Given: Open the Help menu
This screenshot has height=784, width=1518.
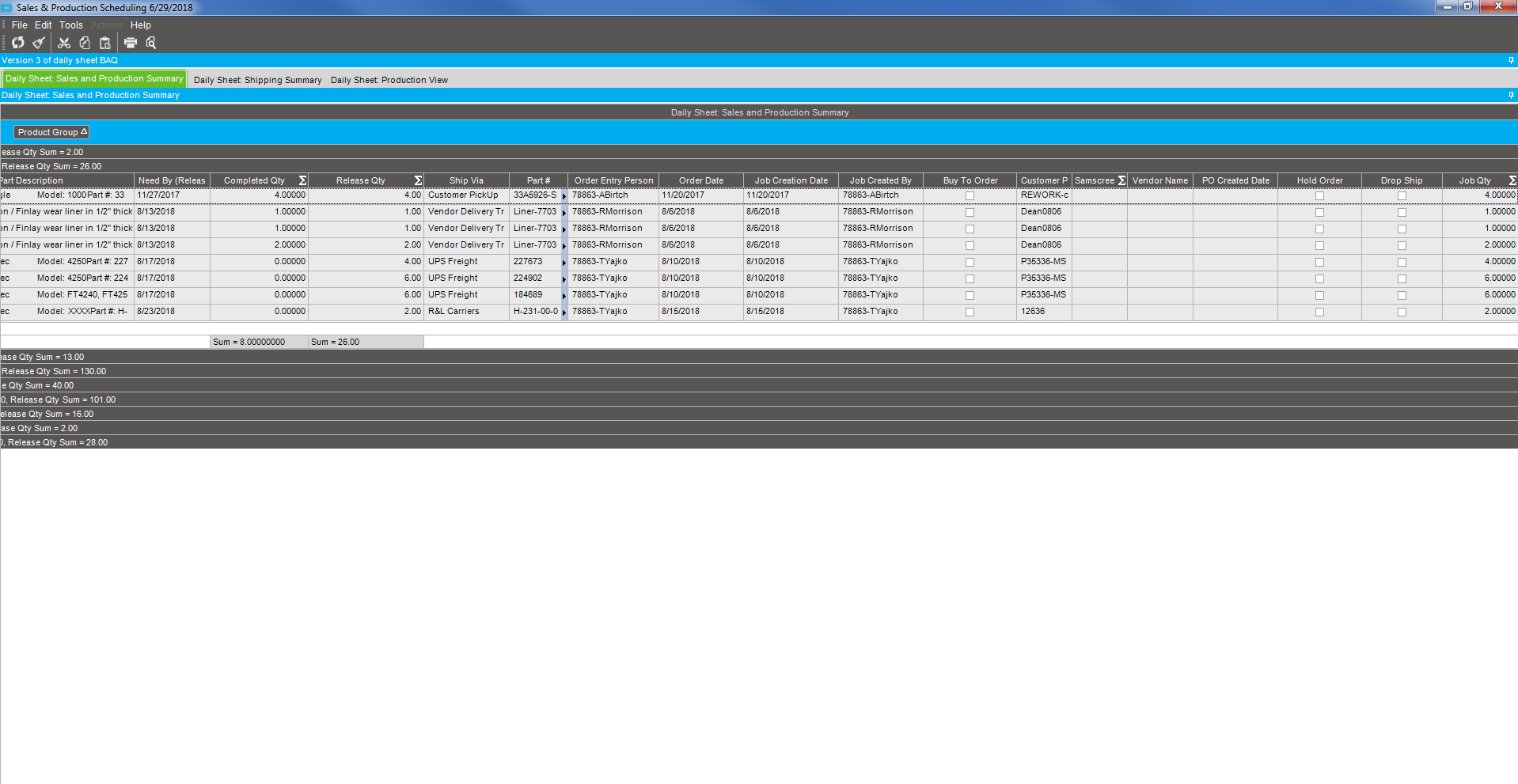Looking at the screenshot, I should [x=141, y=25].
